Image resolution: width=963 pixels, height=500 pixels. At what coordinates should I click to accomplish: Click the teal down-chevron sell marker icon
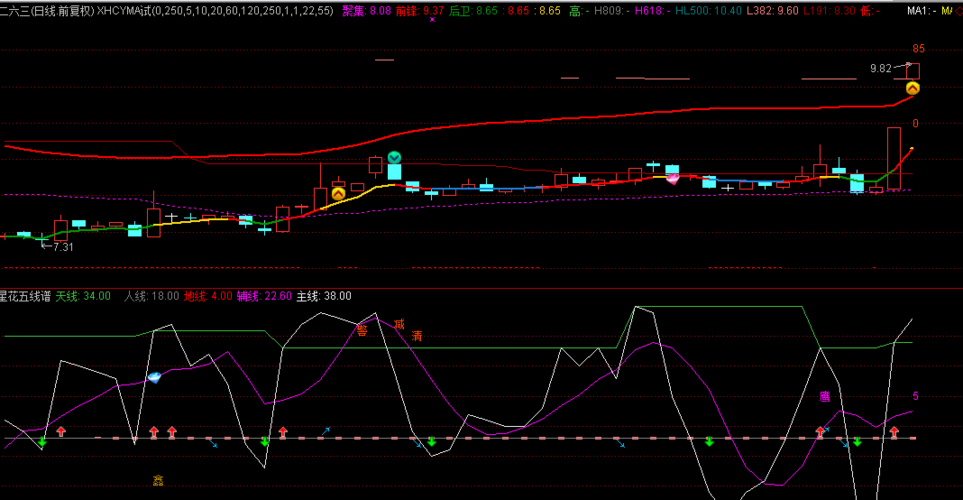[x=394, y=158]
